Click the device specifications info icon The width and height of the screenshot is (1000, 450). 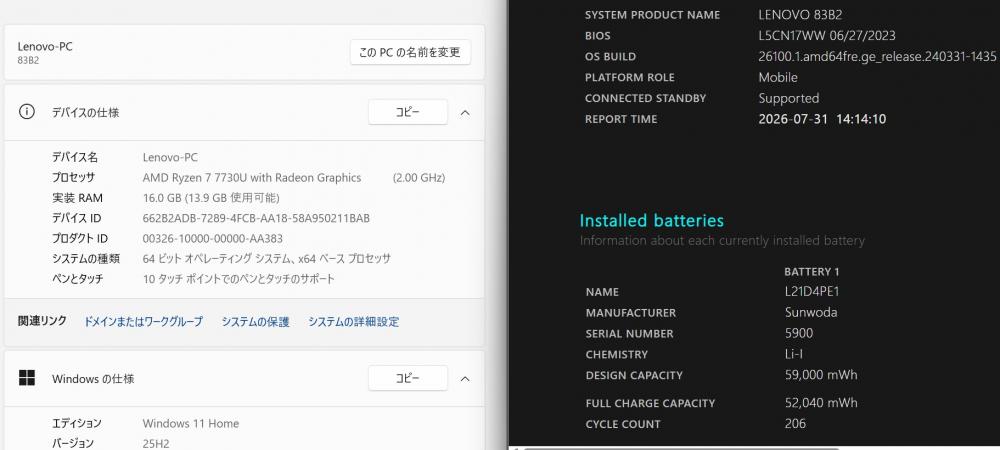pos(27,112)
